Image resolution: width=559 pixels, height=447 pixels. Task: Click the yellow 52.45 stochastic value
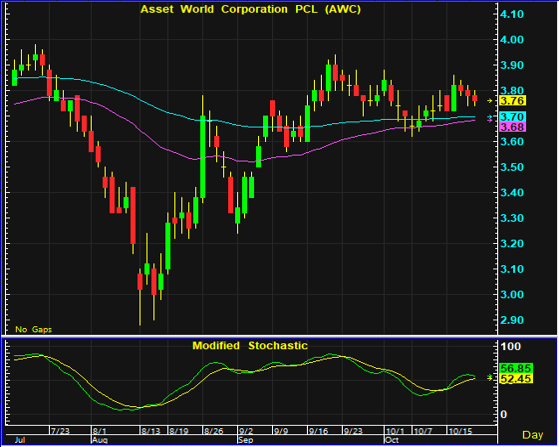coord(516,378)
